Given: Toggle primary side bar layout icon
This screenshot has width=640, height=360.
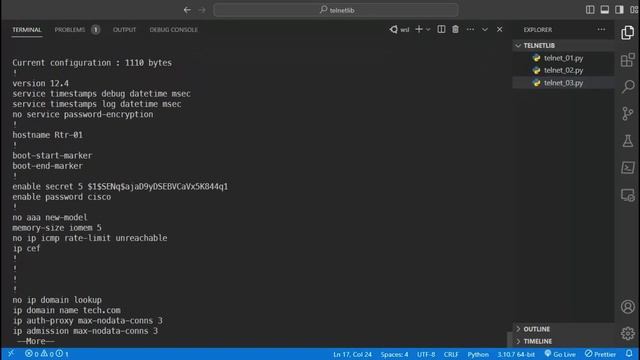Looking at the screenshot, I should 590,9.
